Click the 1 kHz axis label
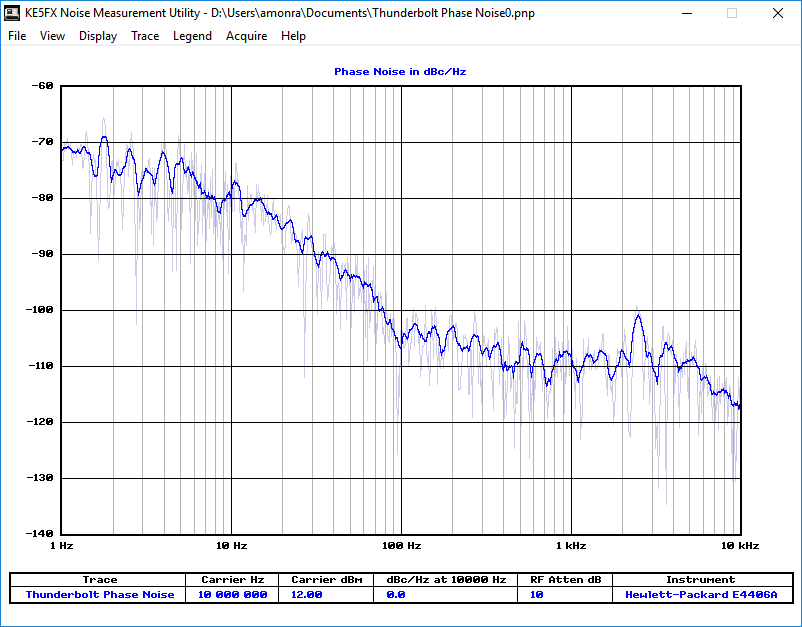 pyautogui.click(x=571, y=546)
